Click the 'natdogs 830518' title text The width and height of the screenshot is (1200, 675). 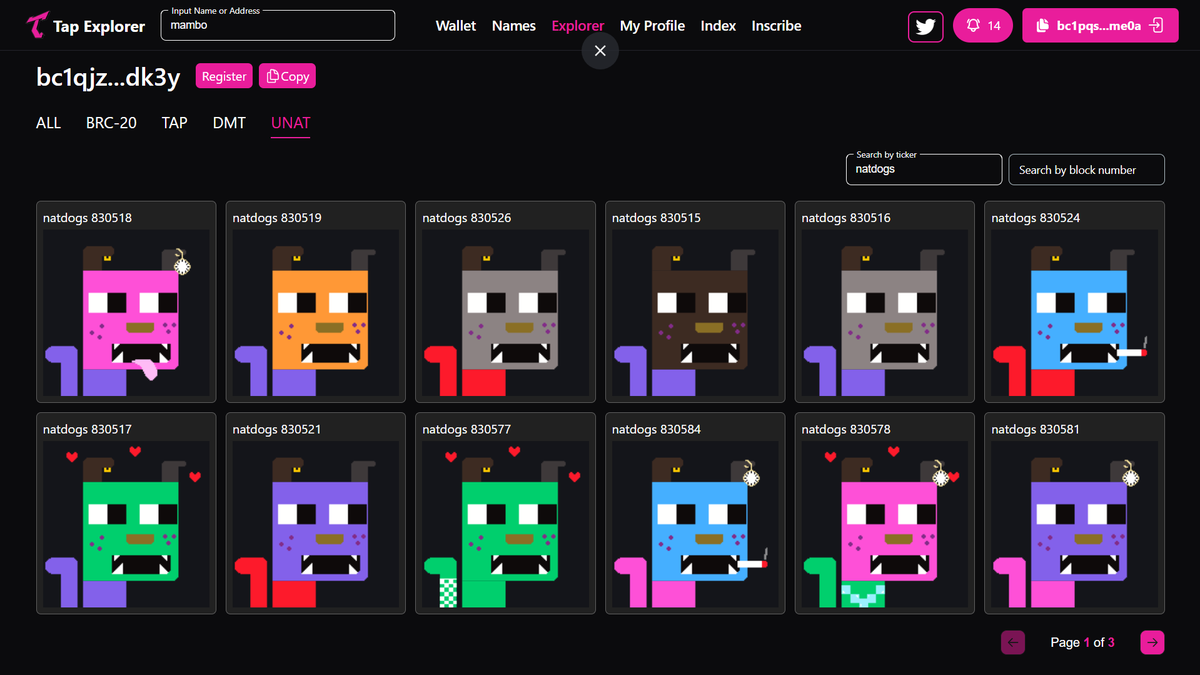coord(87,218)
